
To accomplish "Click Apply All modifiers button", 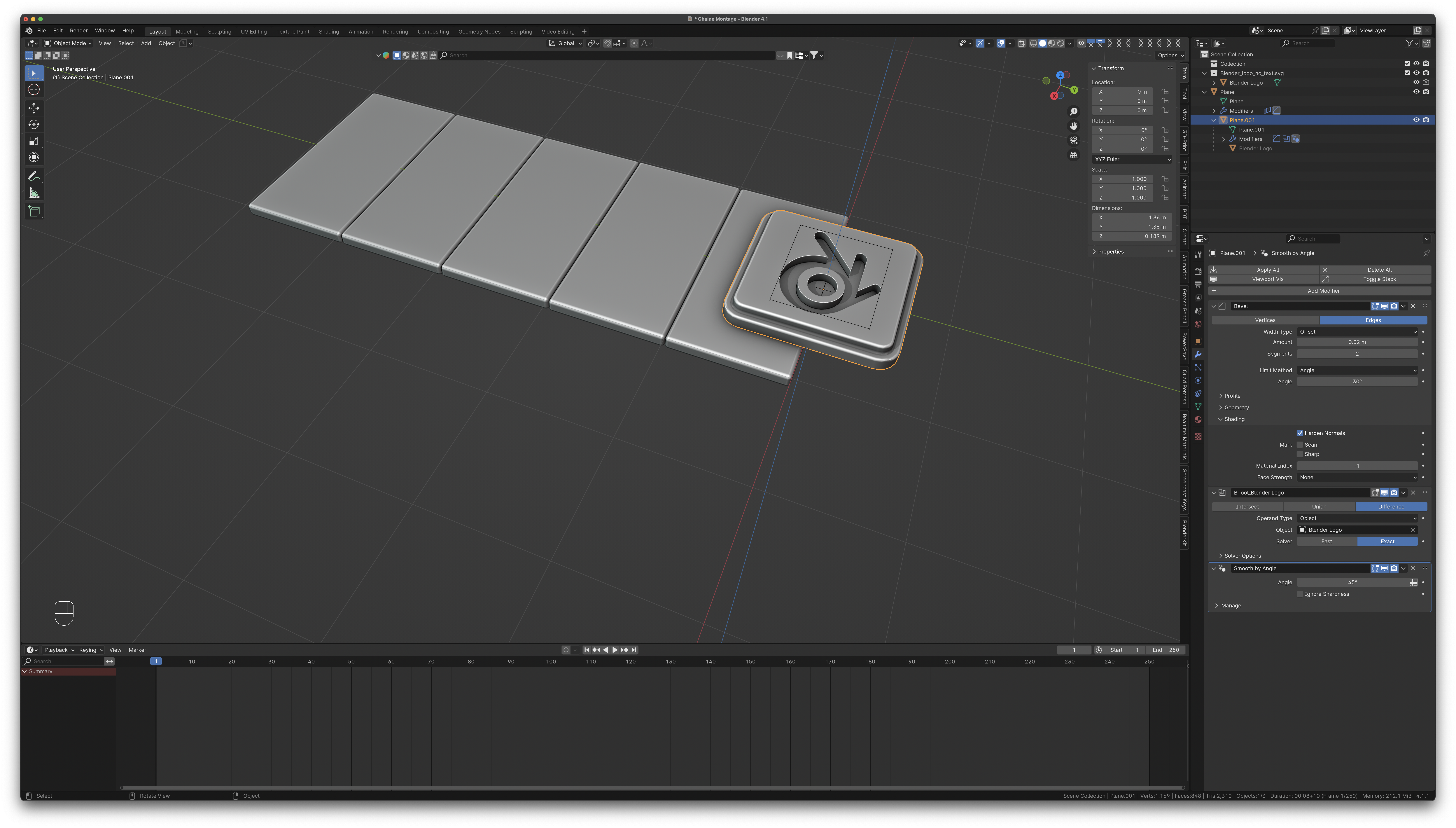I will coord(1264,270).
